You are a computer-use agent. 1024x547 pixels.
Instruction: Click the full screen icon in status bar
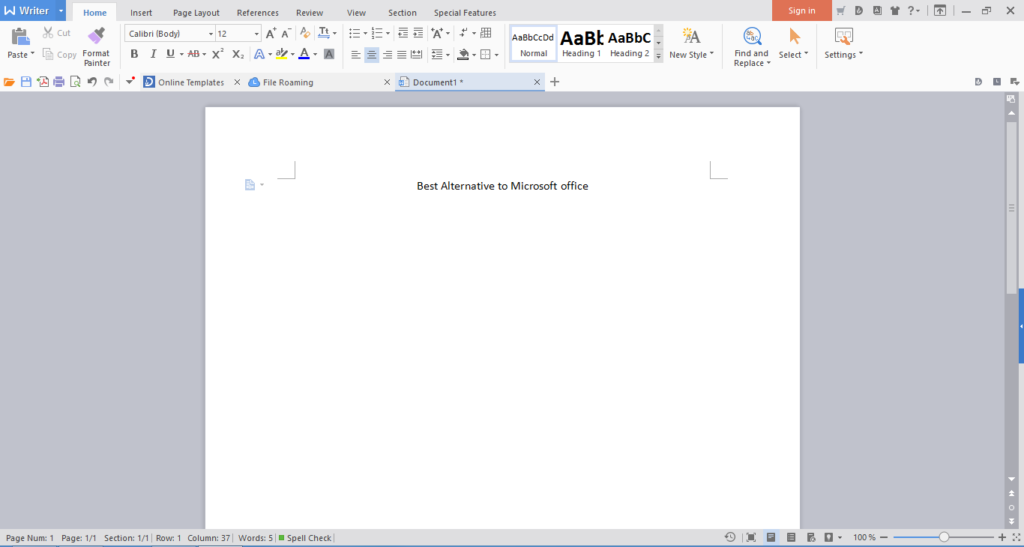point(751,537)
